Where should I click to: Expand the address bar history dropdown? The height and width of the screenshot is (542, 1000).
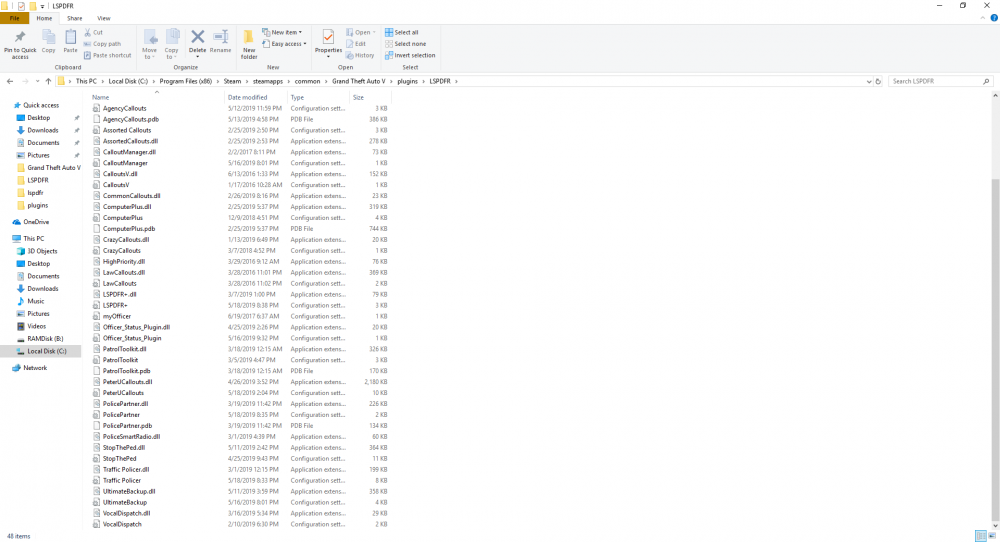click(868, 82)
